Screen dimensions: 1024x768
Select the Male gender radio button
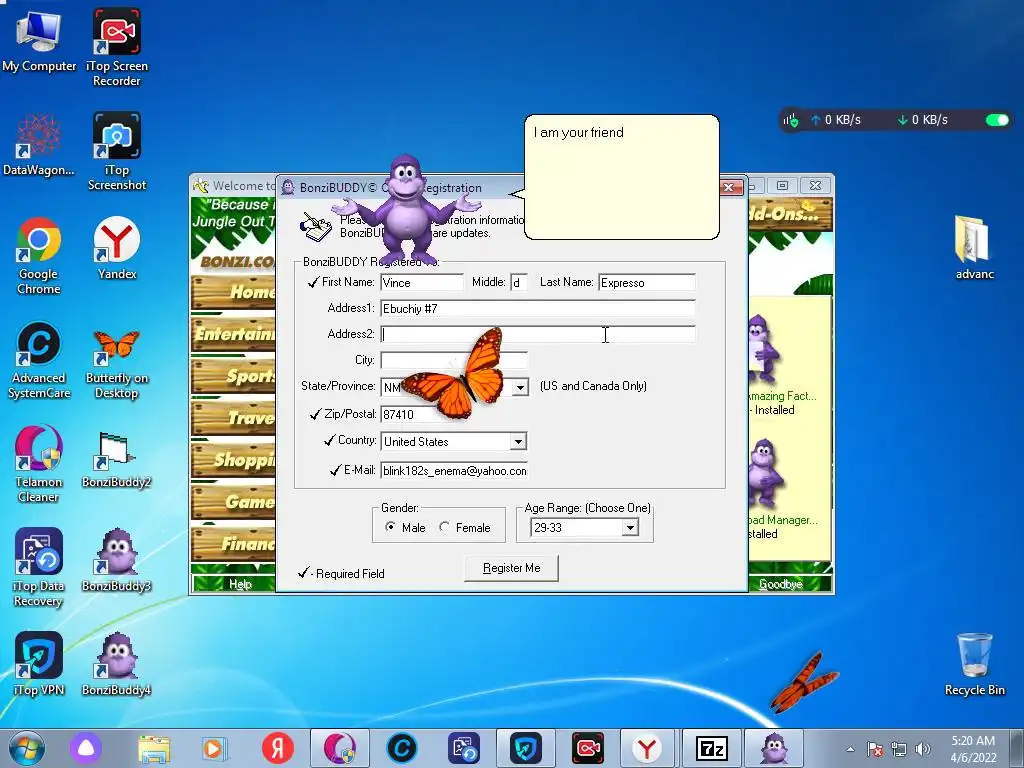click(x=390, y=527)
